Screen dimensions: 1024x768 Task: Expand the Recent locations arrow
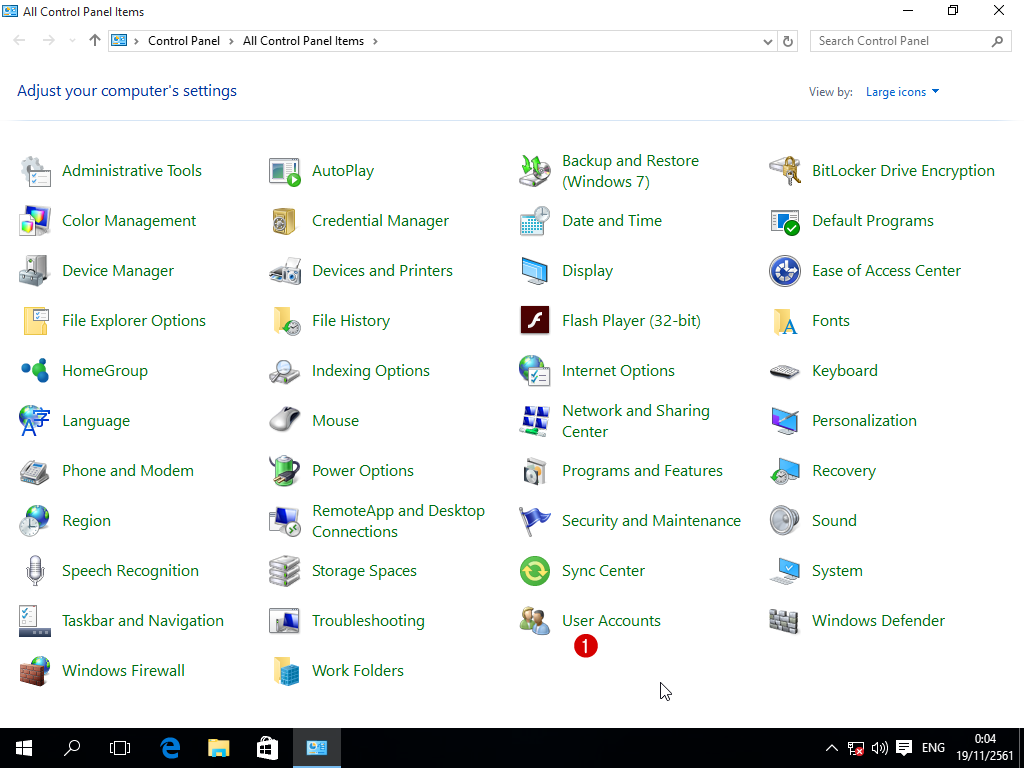click(x=72, y=41)
